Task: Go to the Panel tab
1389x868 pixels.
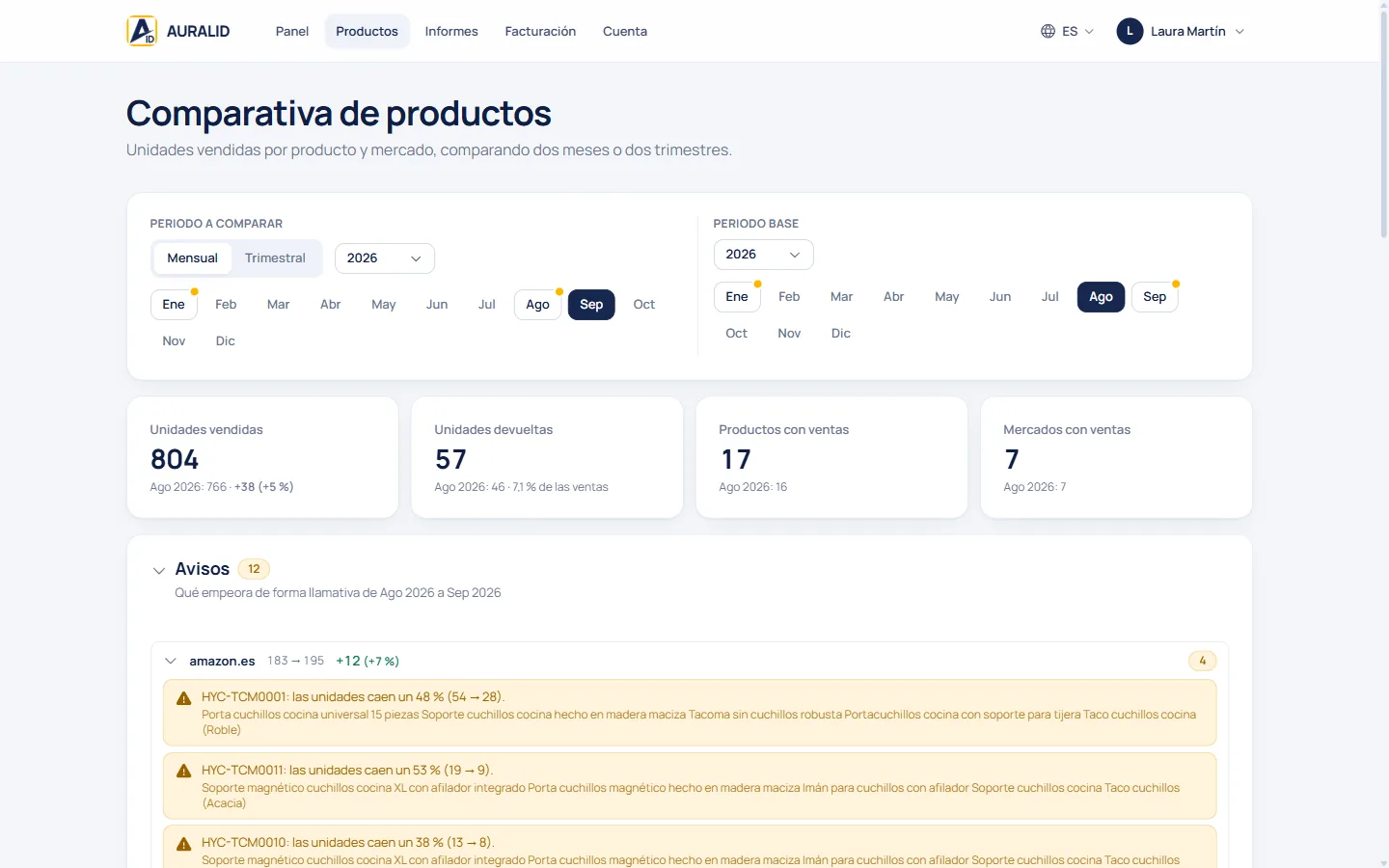Action: click(x=292, y=31)
